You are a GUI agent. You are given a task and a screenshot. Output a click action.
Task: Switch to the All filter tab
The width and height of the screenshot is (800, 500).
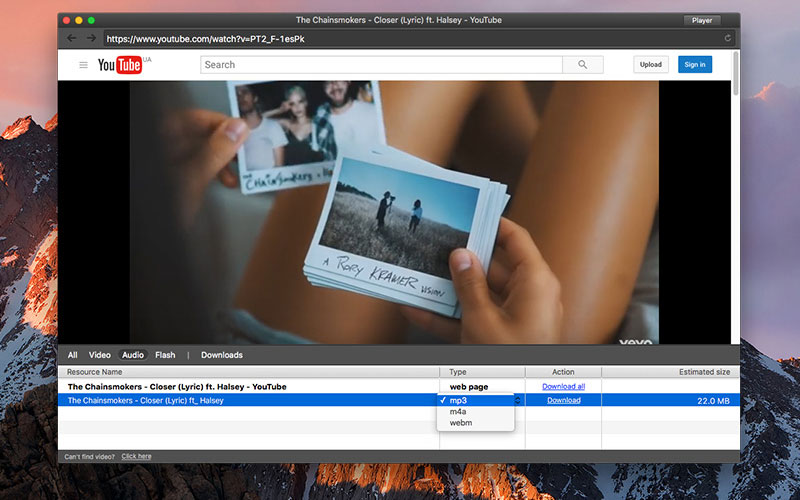(x=72, y=355)
